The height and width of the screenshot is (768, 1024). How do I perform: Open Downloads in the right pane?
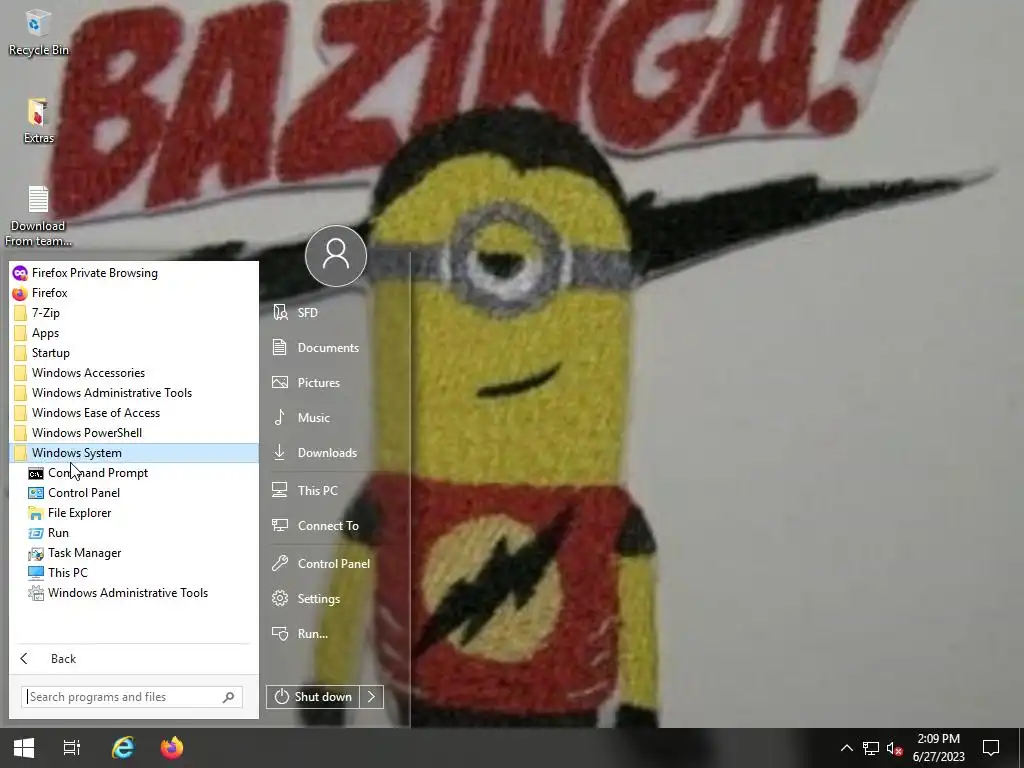tap(338, 453)
